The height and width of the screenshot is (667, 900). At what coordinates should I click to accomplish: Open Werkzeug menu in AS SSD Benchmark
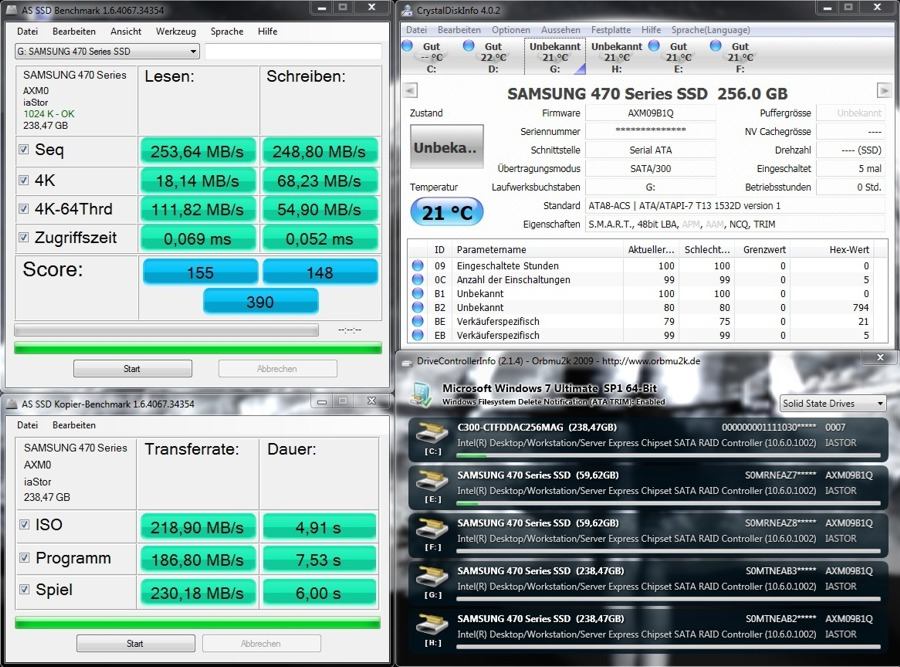pos(176,32)
